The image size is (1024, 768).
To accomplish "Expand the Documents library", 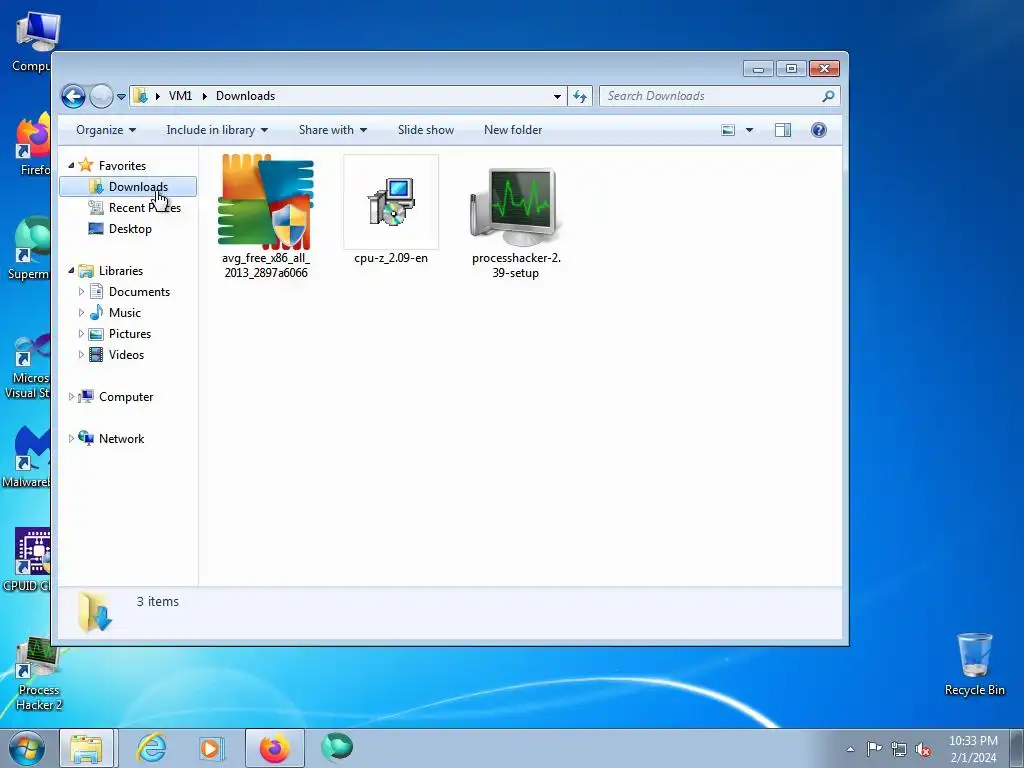I will tap(82, 291).
